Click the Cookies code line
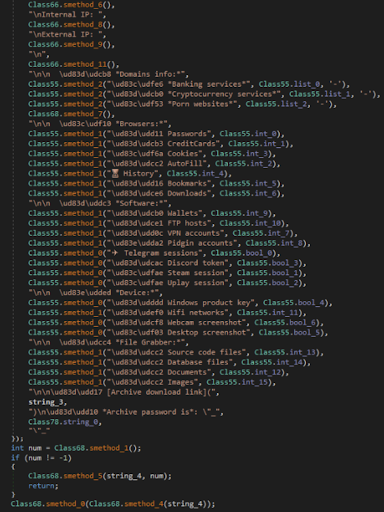This screenshot has height=512, width=384. point(152,154)
